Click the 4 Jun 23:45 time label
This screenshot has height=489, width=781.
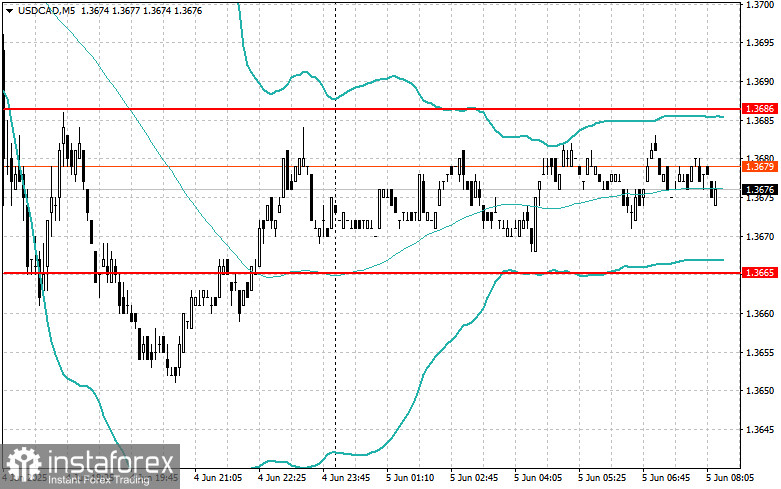coord(346,478)
